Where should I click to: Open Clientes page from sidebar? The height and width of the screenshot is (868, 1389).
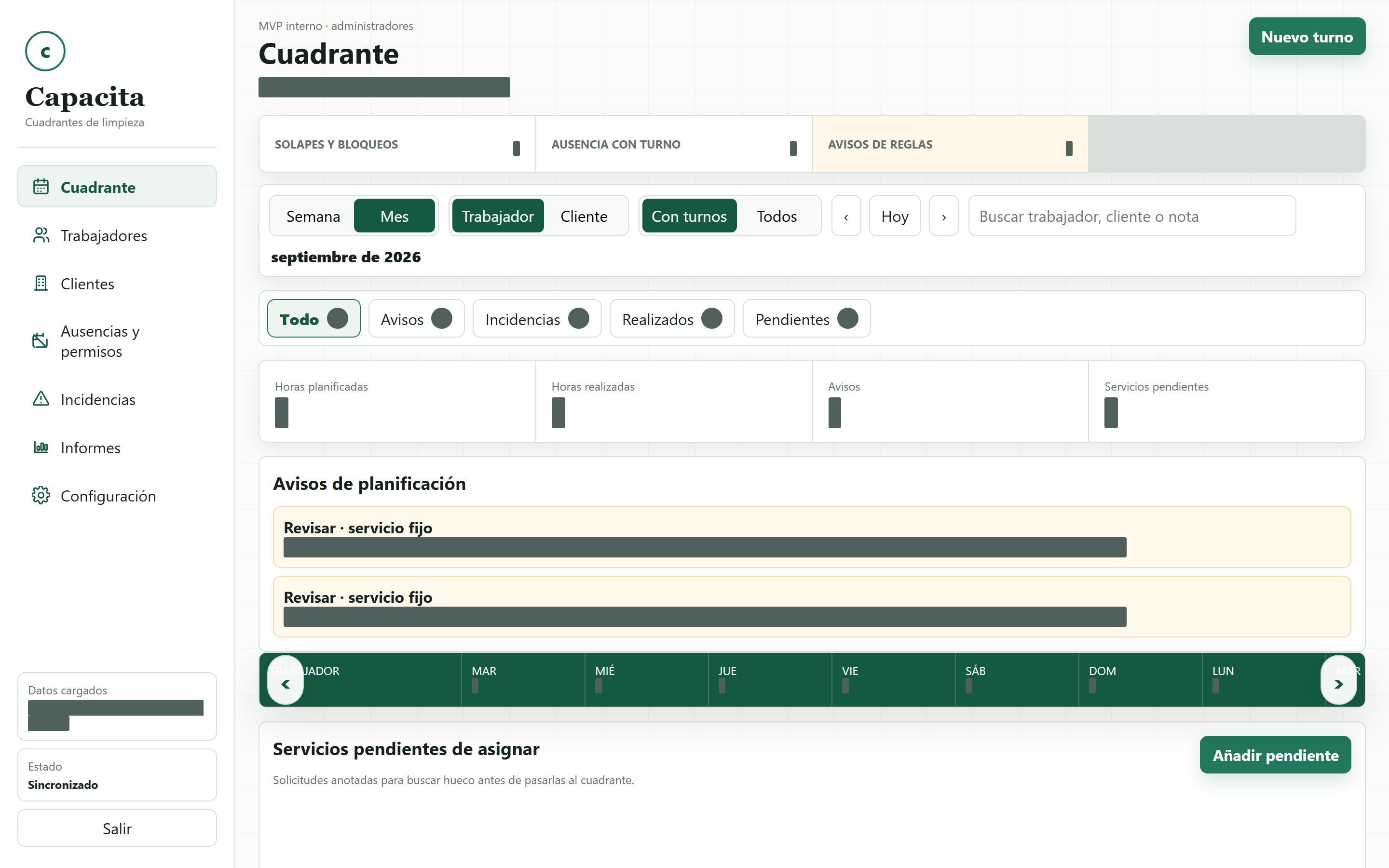117,283
